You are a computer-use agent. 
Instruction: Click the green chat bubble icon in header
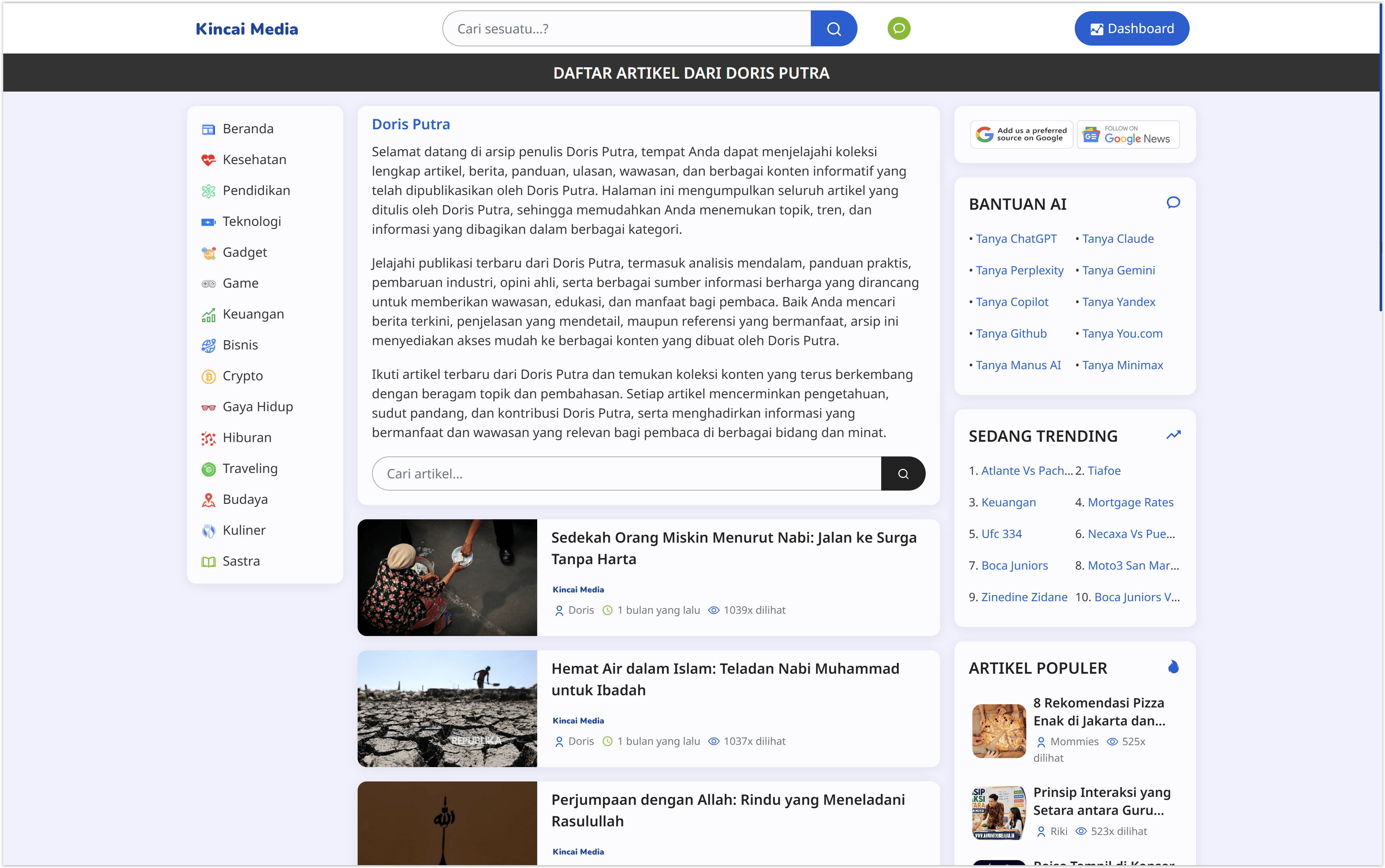(x=899, y=28)
